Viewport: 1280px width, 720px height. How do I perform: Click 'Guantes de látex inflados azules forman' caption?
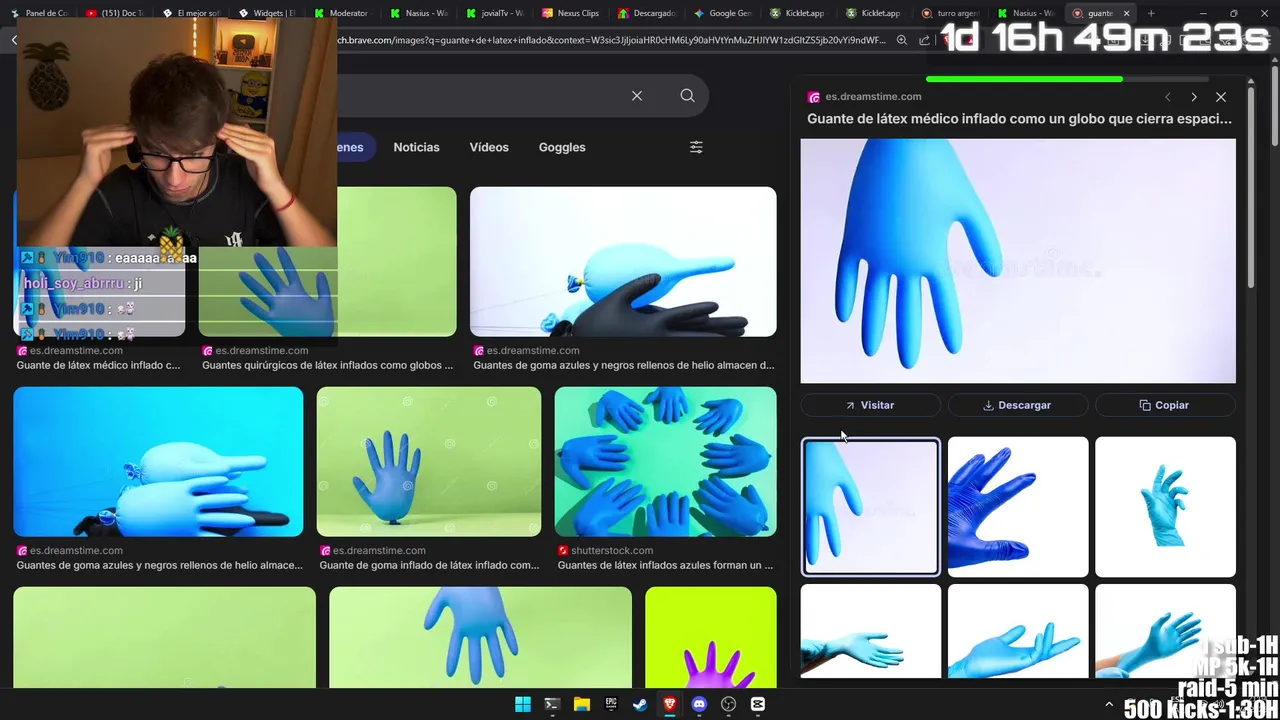(665, 565)
